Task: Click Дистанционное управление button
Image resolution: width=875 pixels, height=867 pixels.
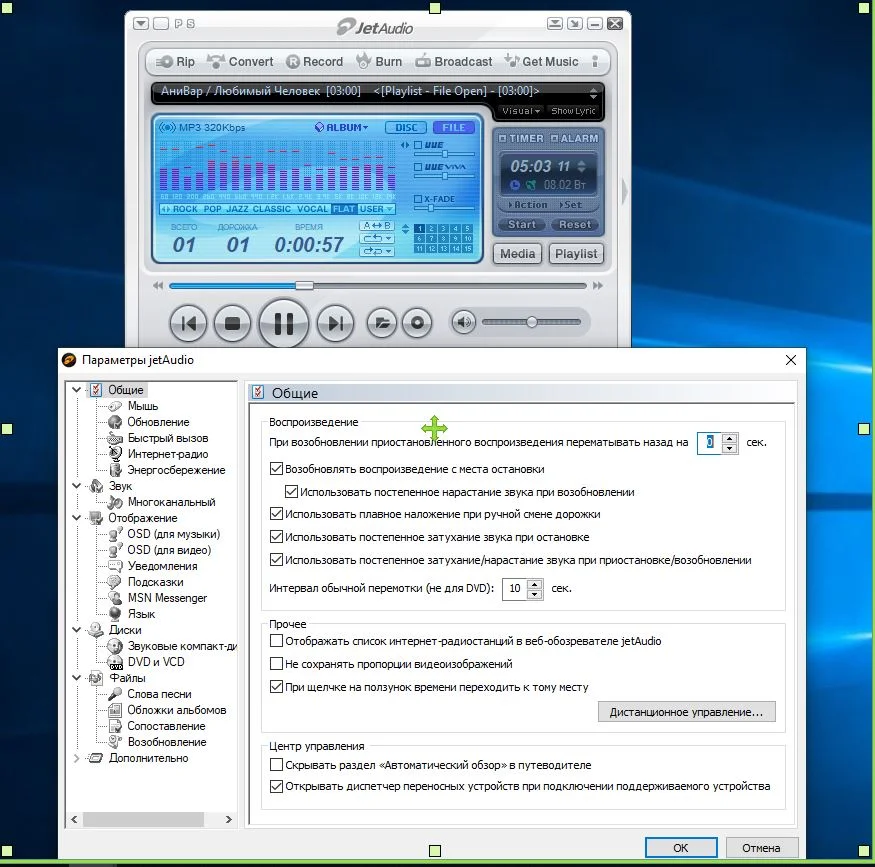Action: tap(686, 712)
